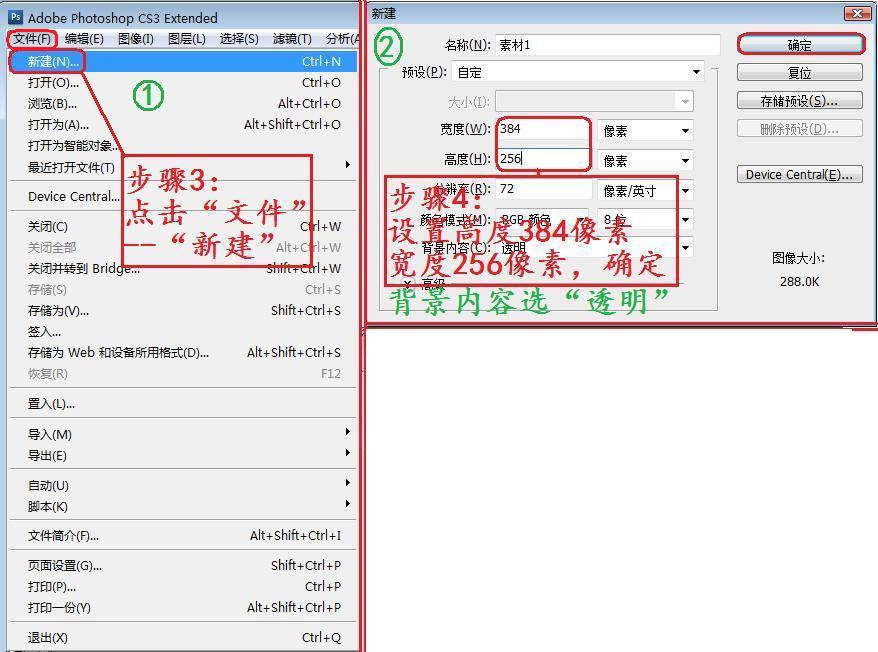Screen dimensions: 878x652
Task: Click the 高度(H) height input field
Action: point(543,159)
